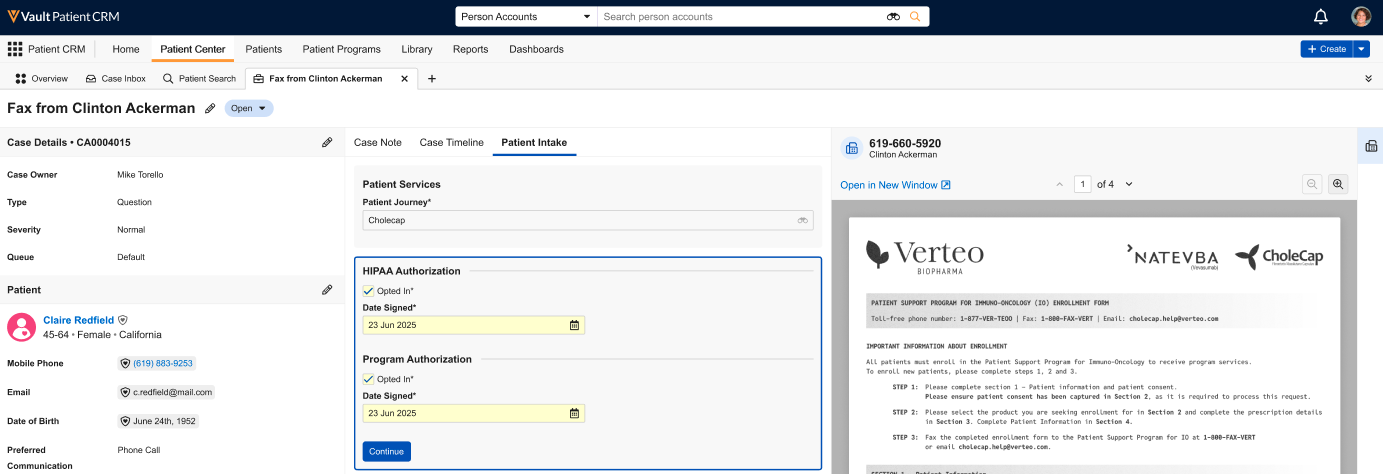Expand the Create button dropdown arrow

coord(1361,49)
